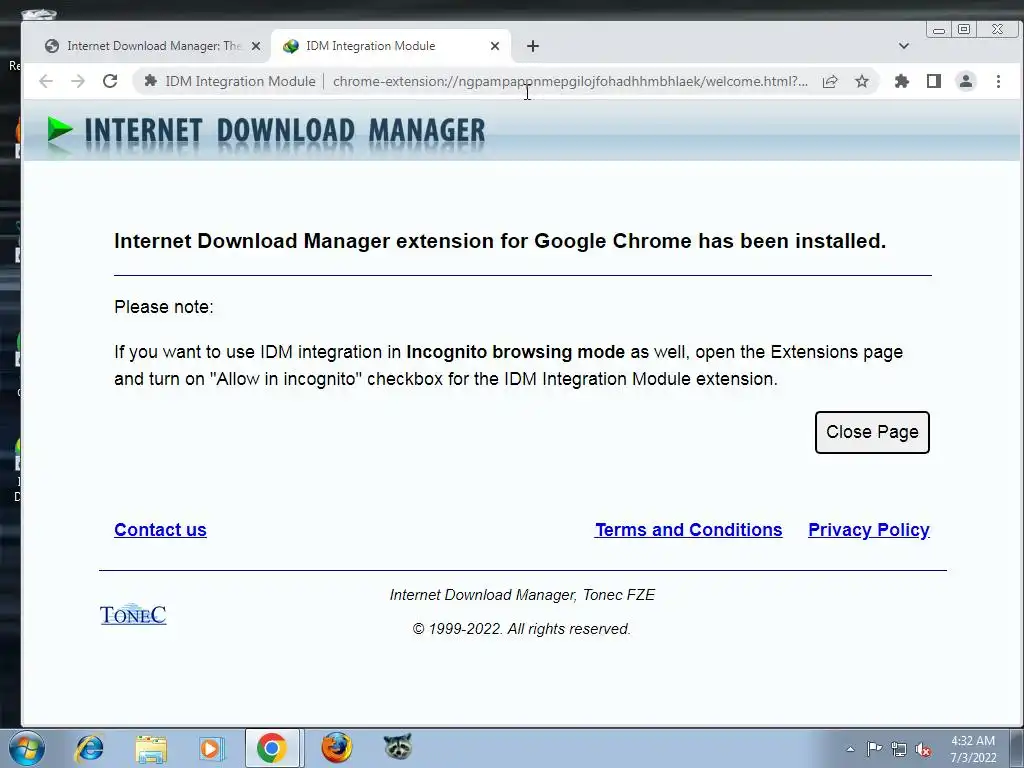The image size is (1024, 768).
Task: Expand the tab search dropdown arrow
Action: coord(904,46)
